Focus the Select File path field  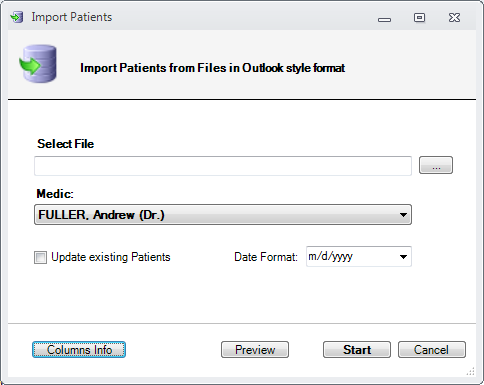point(223,166)
